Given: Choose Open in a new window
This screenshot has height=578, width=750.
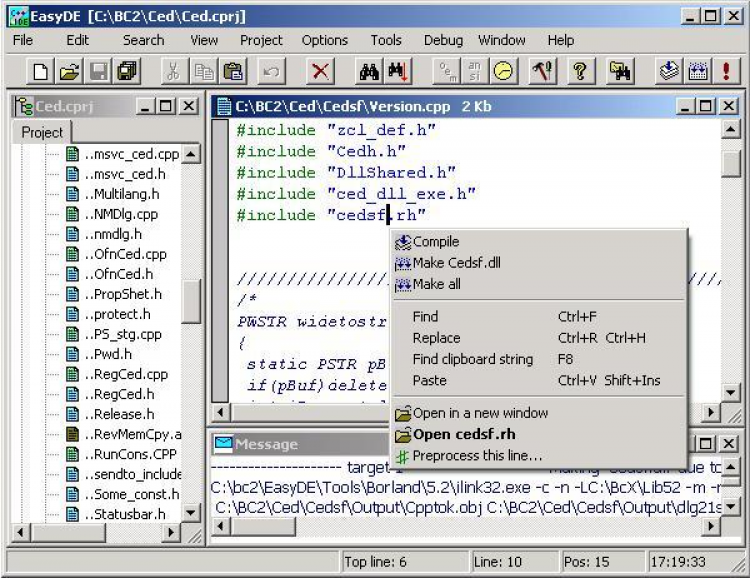Looking at the screenshot, I should [x=540, y=413].
